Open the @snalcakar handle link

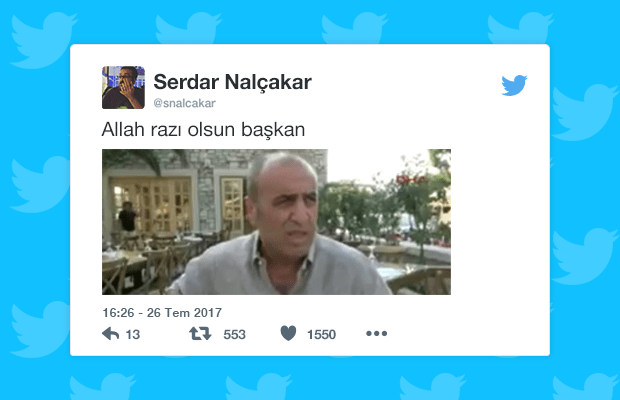point(184,103)
